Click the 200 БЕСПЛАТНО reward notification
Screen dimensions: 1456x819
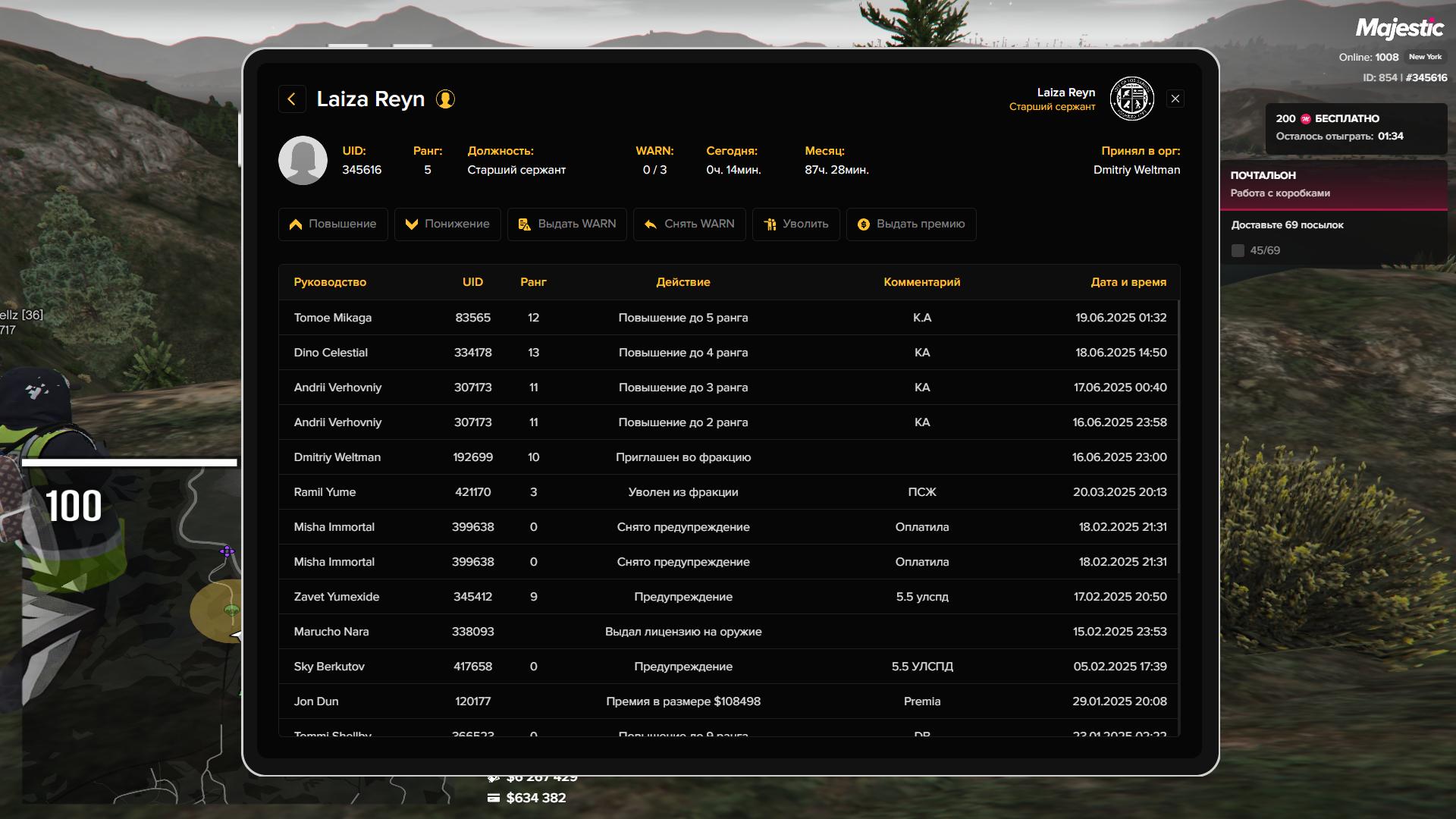pos(1356,128)
